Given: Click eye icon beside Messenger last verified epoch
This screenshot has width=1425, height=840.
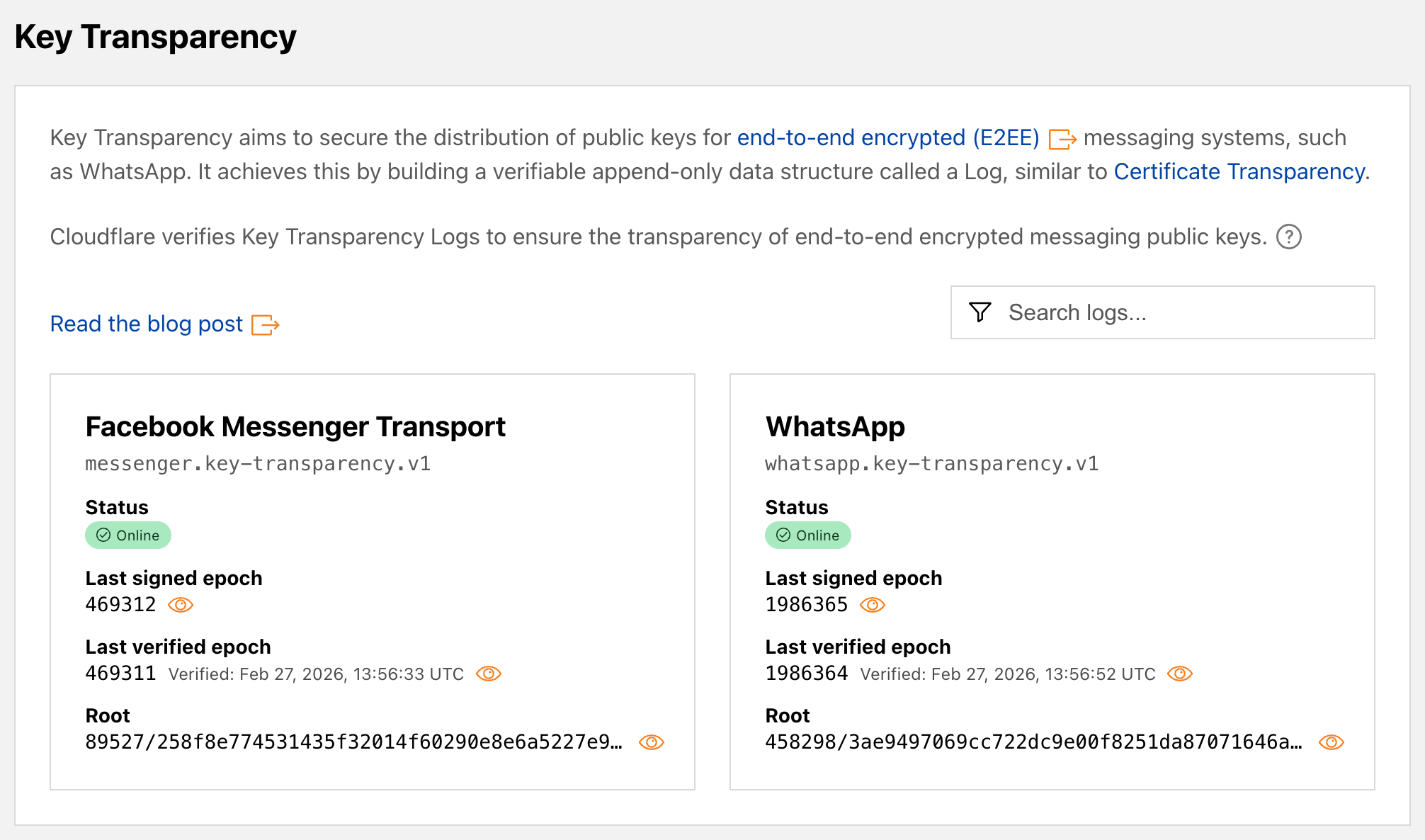Looking at the screenshot, I should [x=489, y=674].
